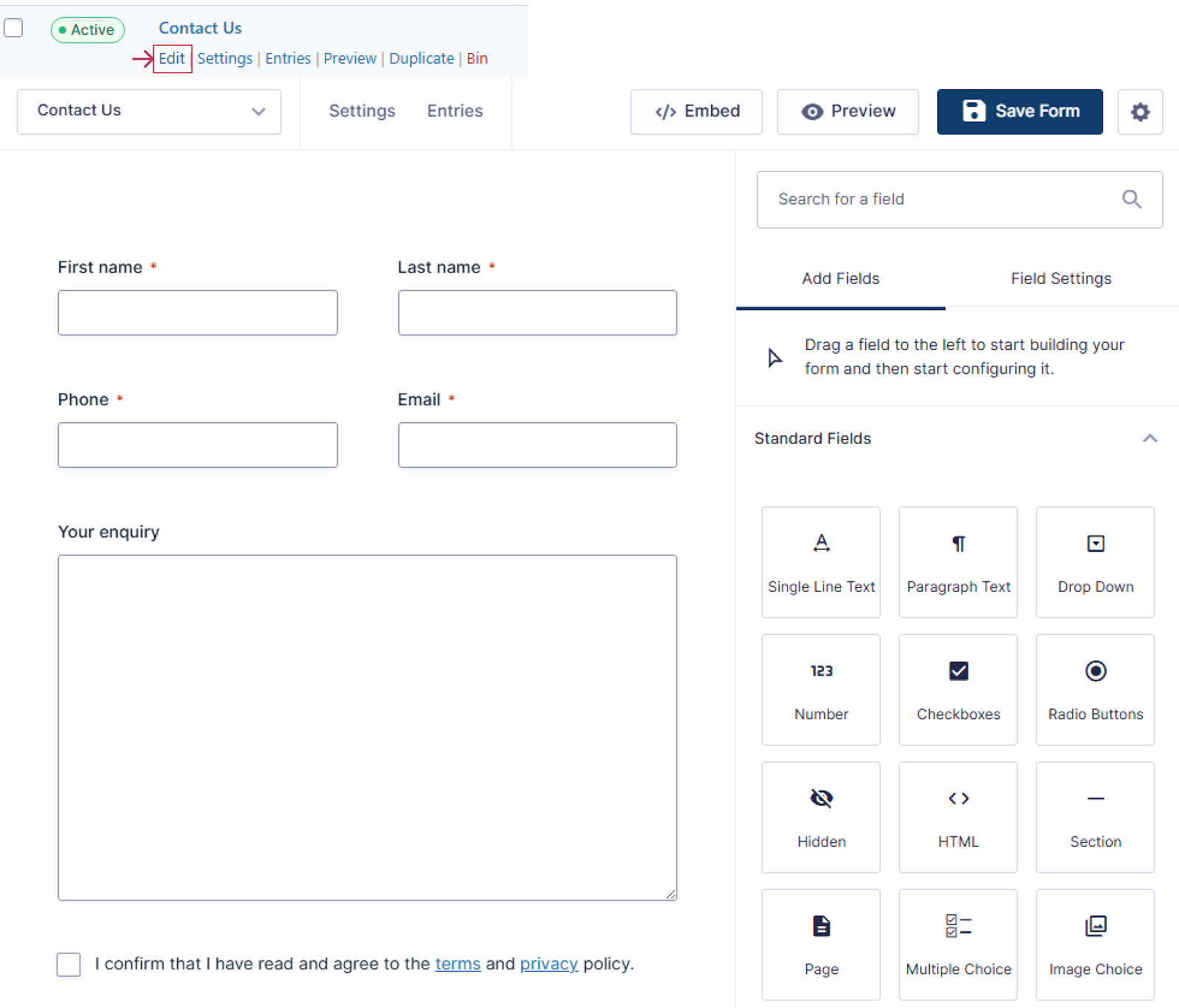Click the Active status badge

[87, 29]
